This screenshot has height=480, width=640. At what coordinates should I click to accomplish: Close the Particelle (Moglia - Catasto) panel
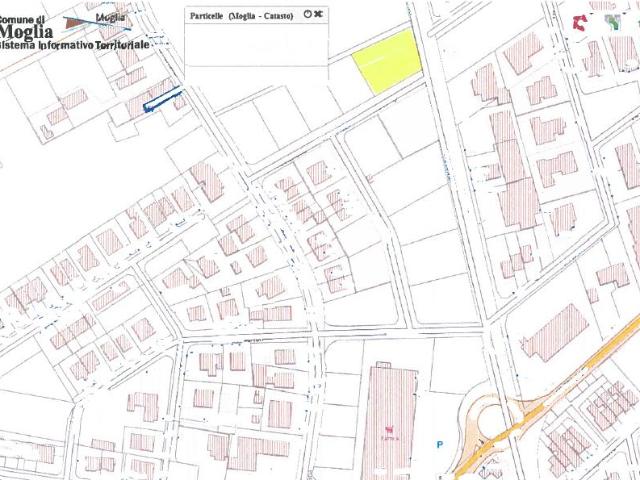[x=318, y=14]
